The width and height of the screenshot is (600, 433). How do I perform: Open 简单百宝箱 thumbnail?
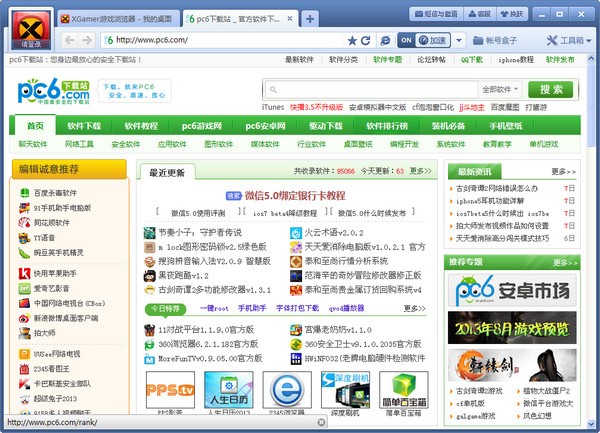(404, 390)
